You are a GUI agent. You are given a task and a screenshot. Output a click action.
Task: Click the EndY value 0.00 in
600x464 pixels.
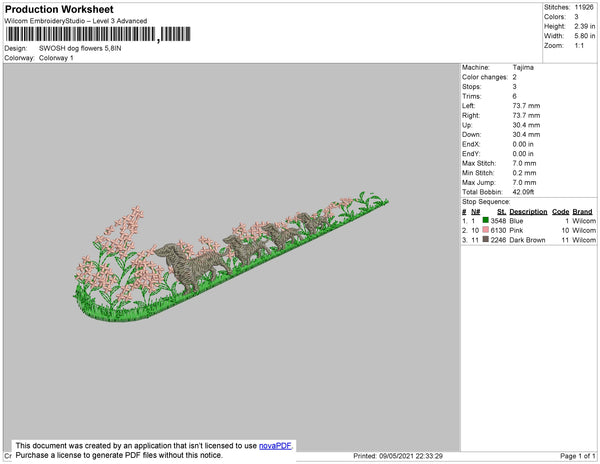(523, 153)
